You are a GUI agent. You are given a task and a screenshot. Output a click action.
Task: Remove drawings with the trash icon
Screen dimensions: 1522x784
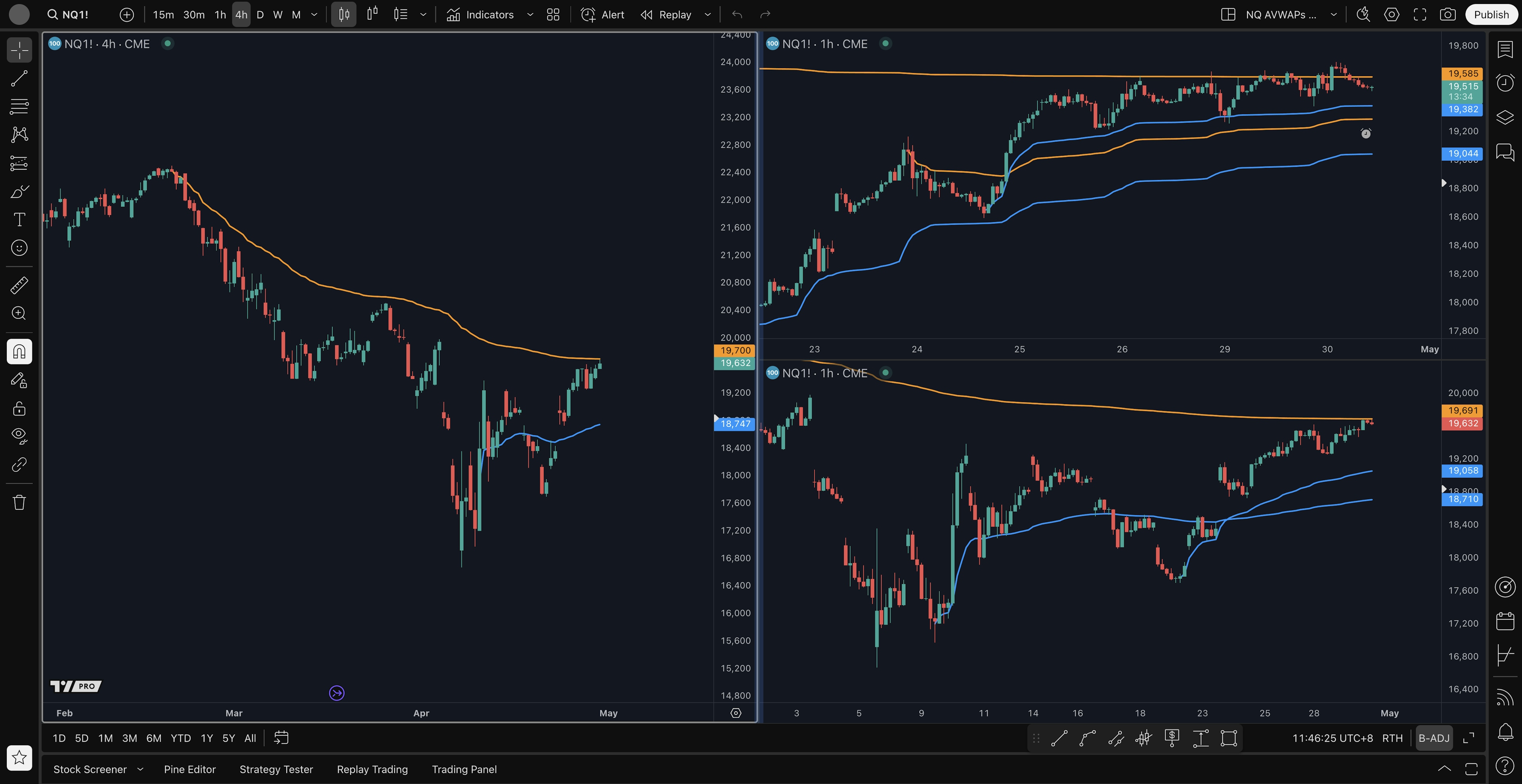coord(19,502)
